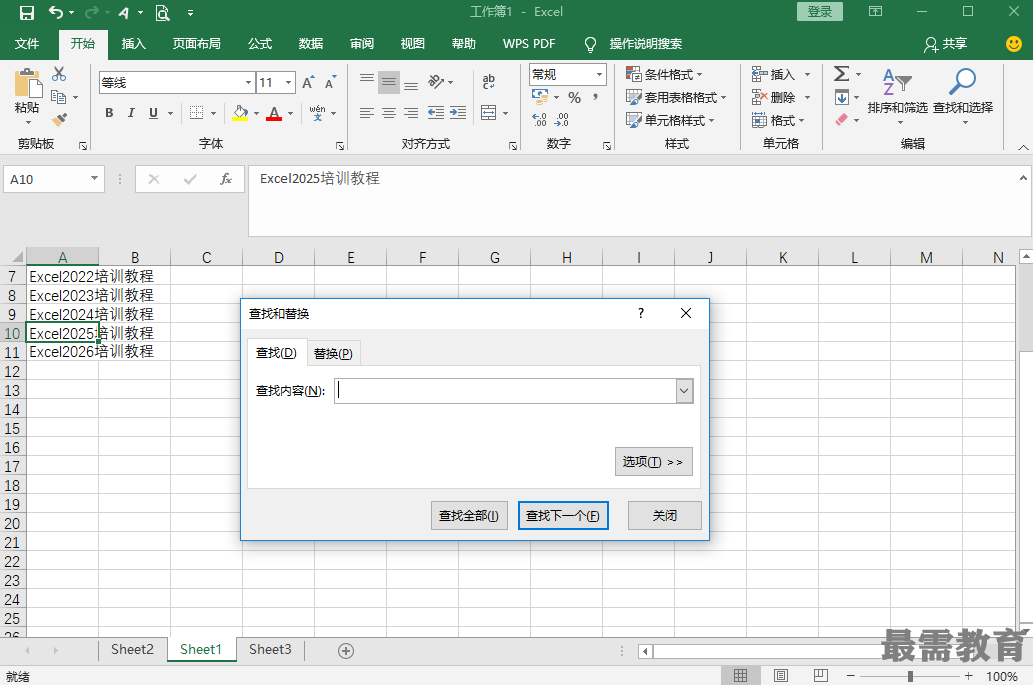This screenshot has width=1033, height=685.
Task: Apply percent number style
Action: click(x=574, y=97)
